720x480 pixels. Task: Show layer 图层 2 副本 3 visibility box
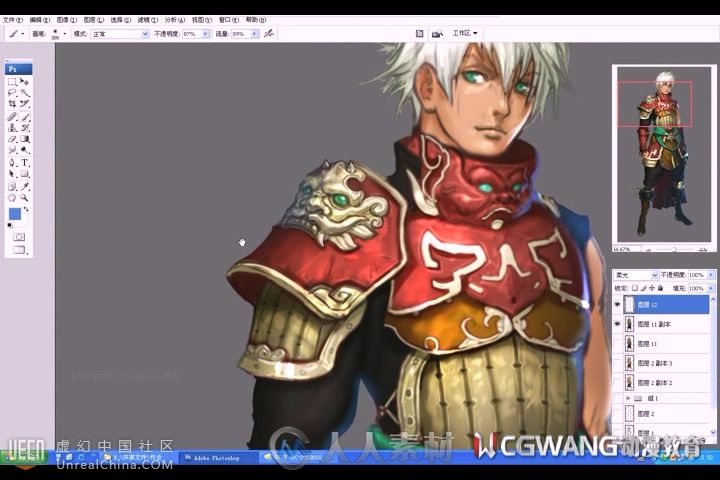pos(618,363)
